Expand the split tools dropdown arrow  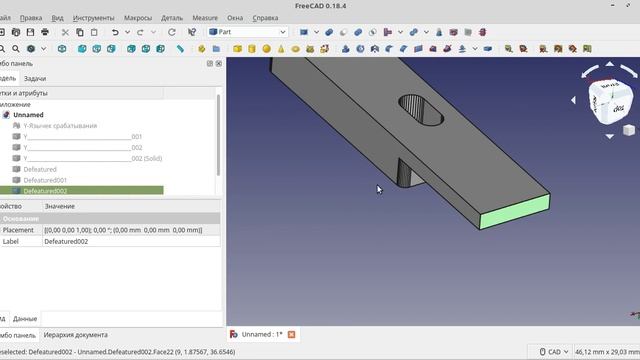point(426,32)
